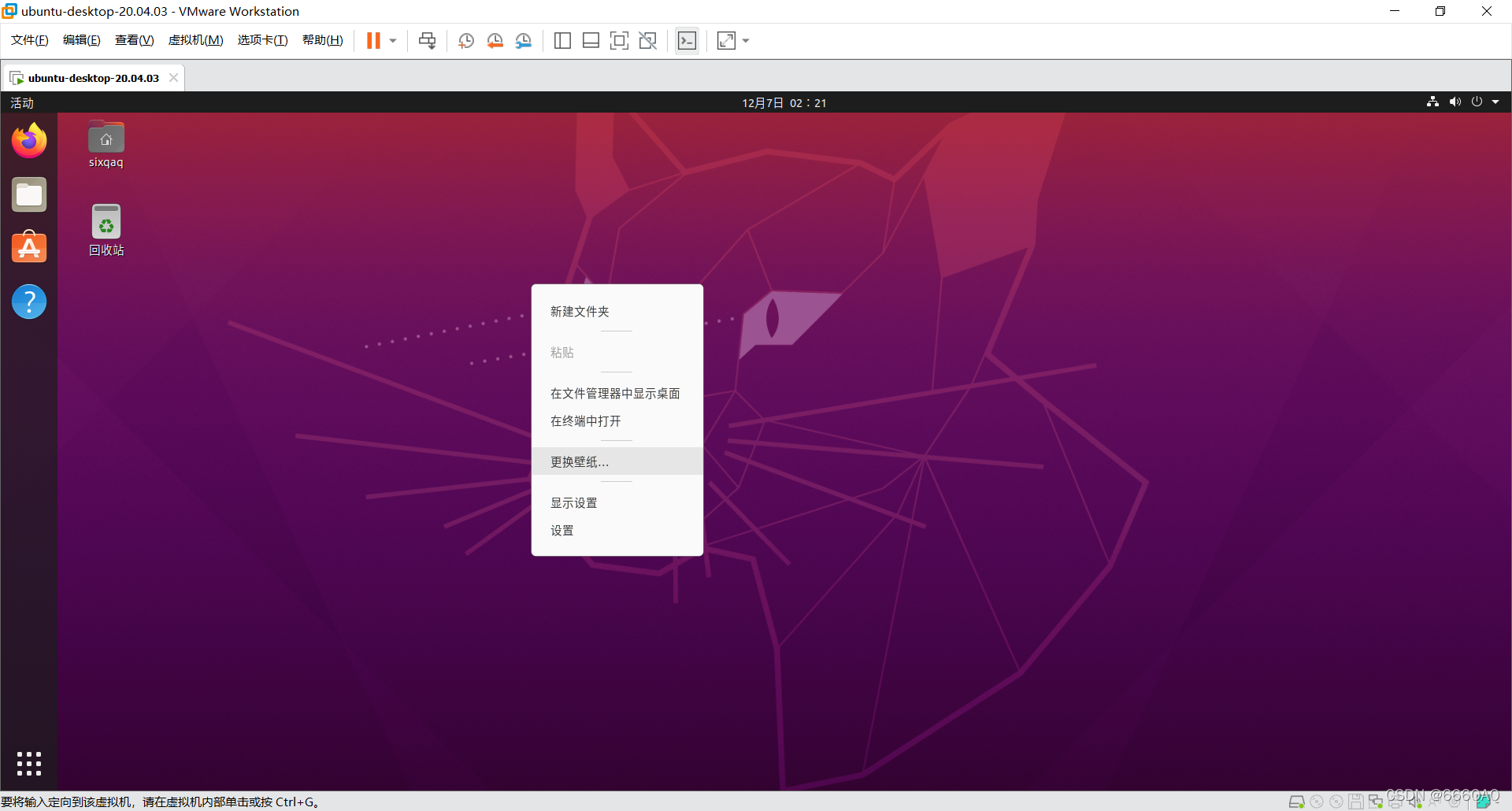
Task: Select the 回收站 trash icon
Action: 106,230
